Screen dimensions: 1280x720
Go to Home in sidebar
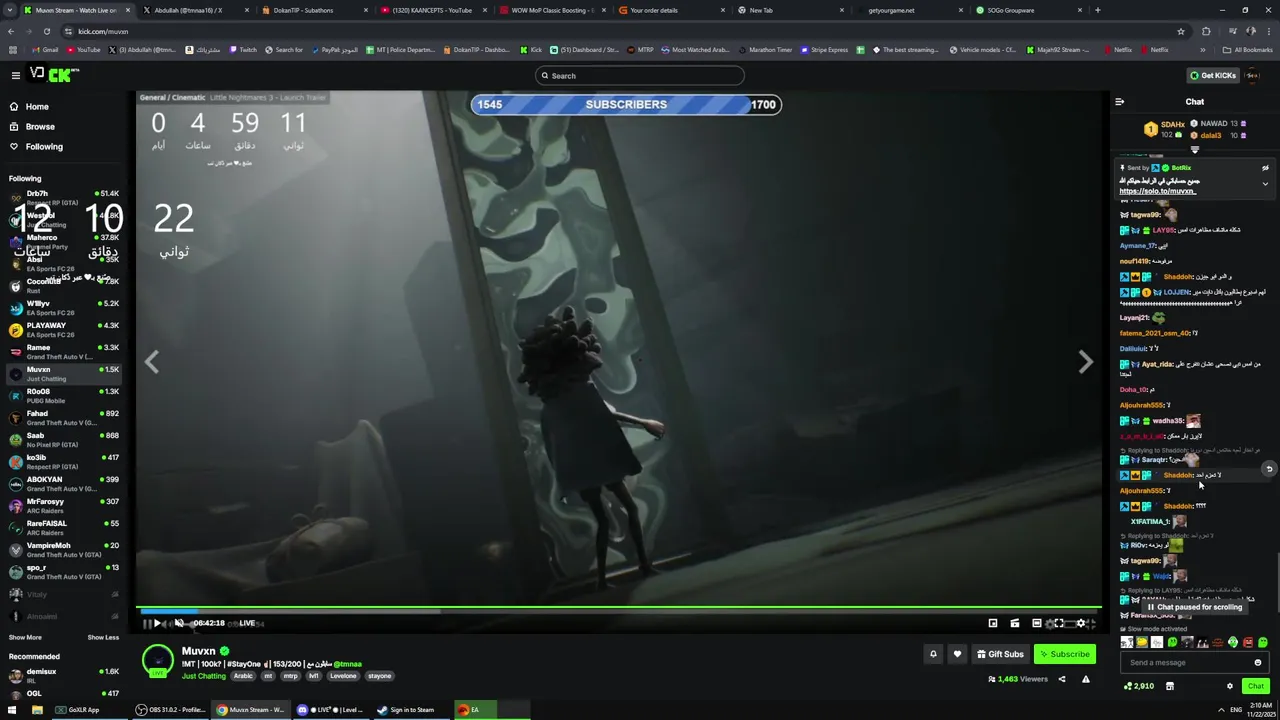[x=37, y=106]
